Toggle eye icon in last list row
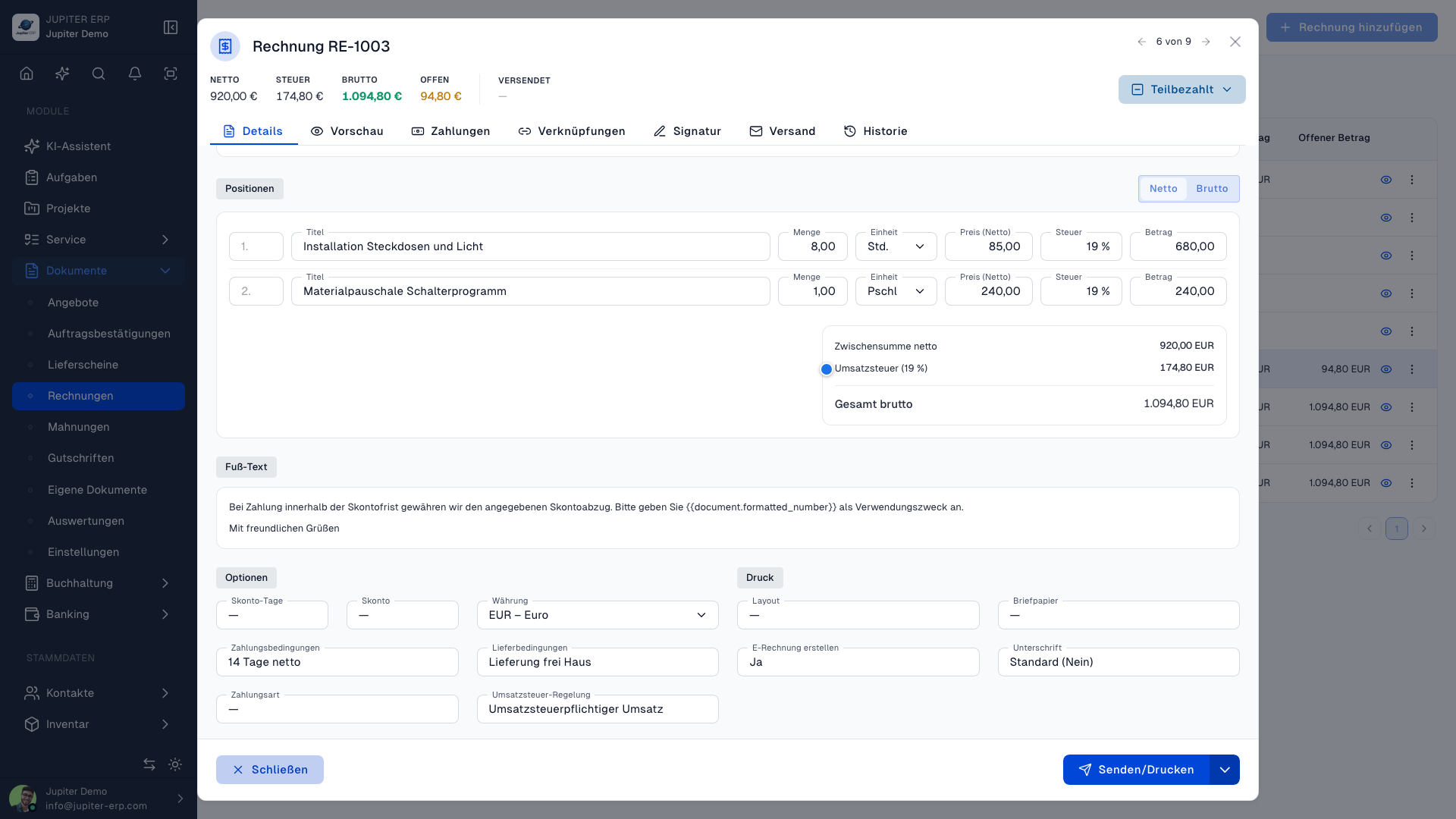 (1386, 483)
